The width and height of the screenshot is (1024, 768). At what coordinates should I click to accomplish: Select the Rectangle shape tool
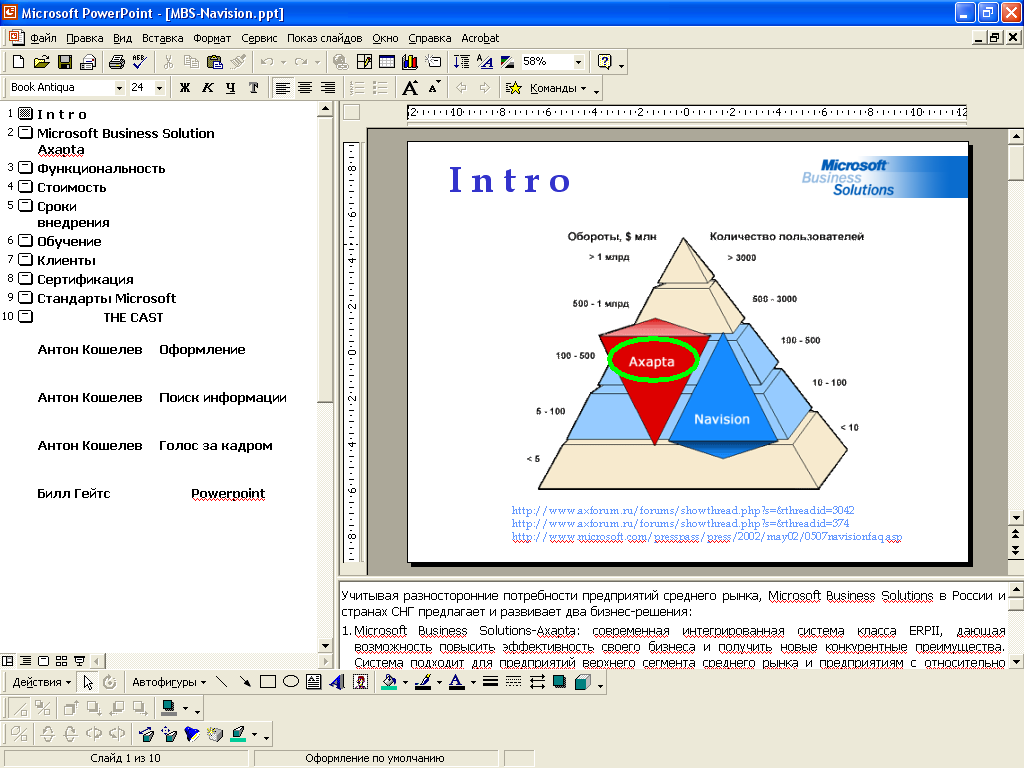click(268, 682)
